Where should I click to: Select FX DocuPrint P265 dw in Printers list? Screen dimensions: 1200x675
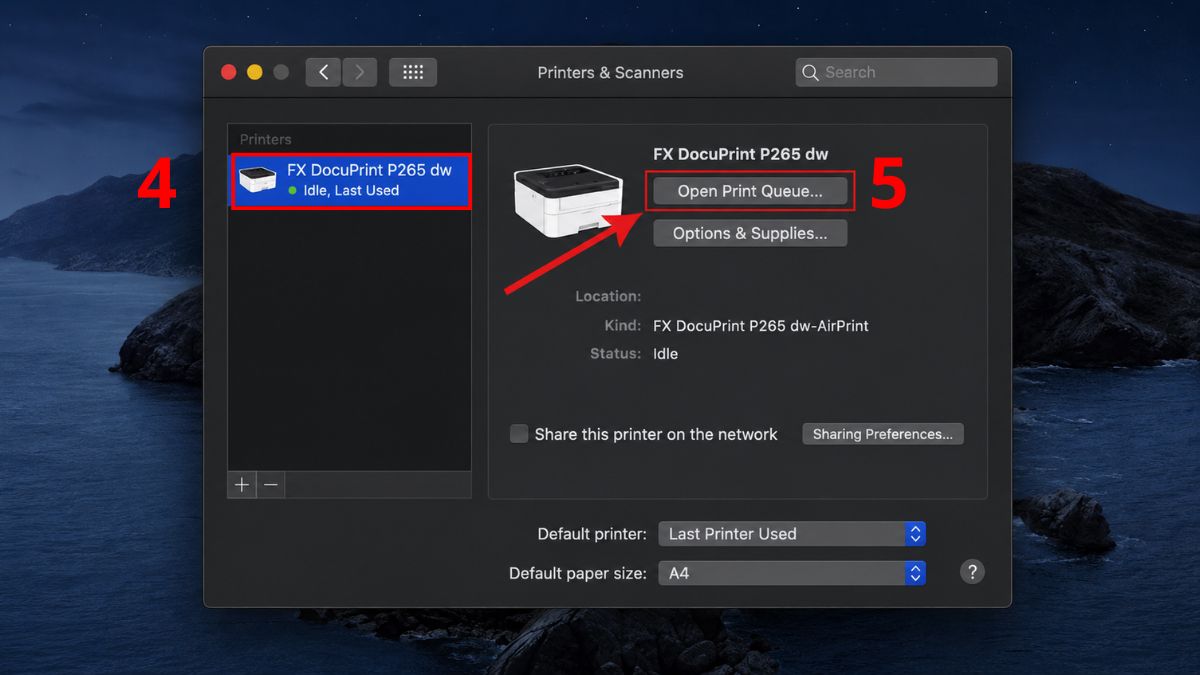[x=350, y=180]
